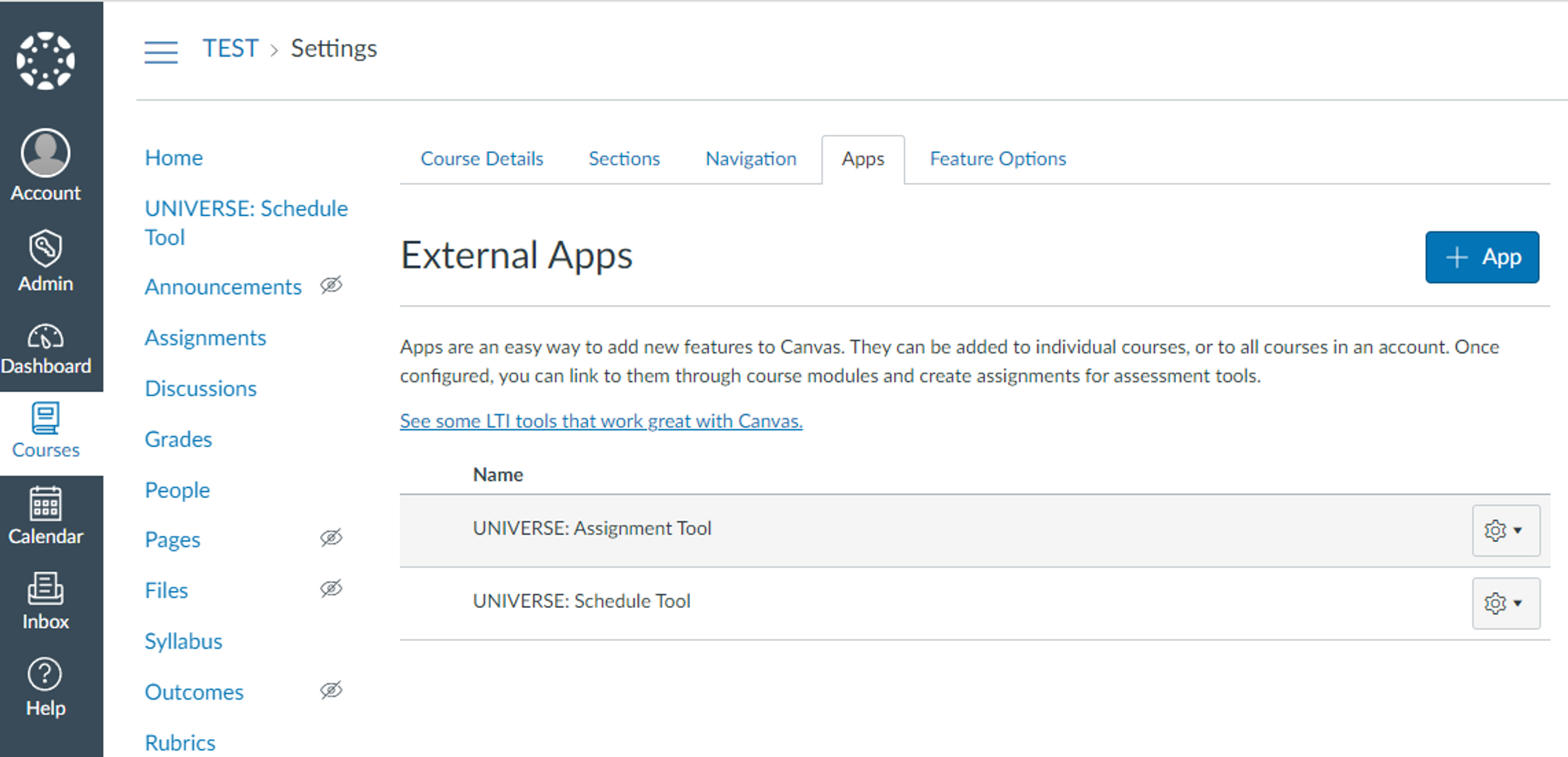This screenshot has height=757, width=1568.
Task: Click the Canvas logo icon
Action: click(x=45, y=60)
